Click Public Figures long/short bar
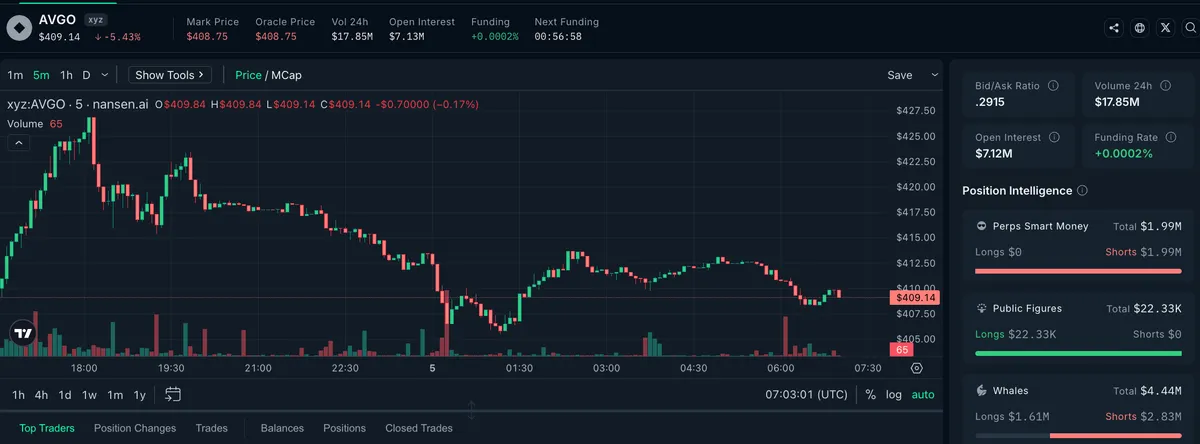The height and width of the screenshot is (444, 1200). point(1078,353)
